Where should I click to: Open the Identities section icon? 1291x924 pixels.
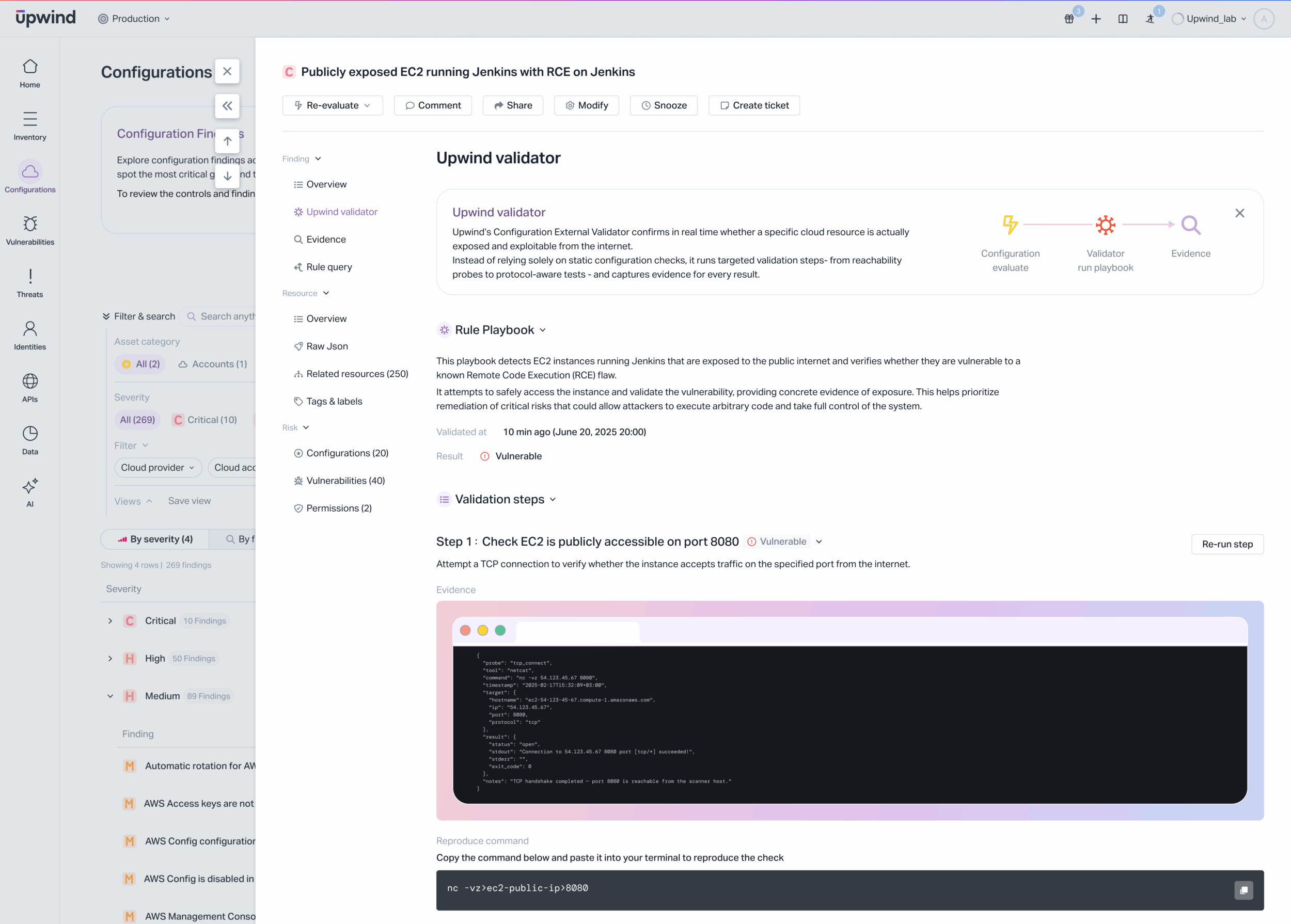point(29,329)
